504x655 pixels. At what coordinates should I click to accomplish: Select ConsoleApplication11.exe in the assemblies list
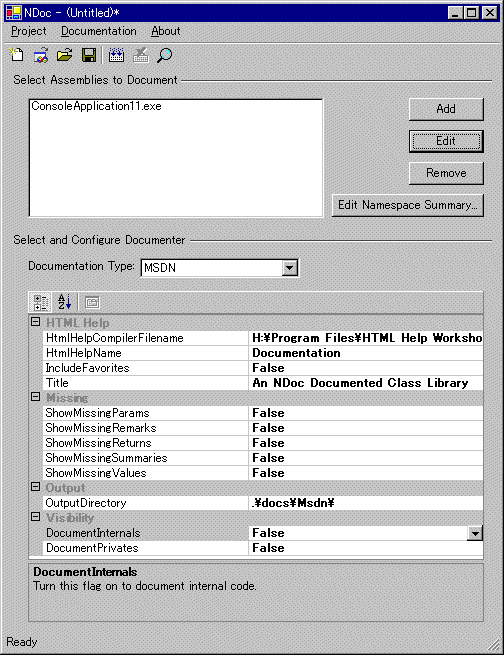96,106
